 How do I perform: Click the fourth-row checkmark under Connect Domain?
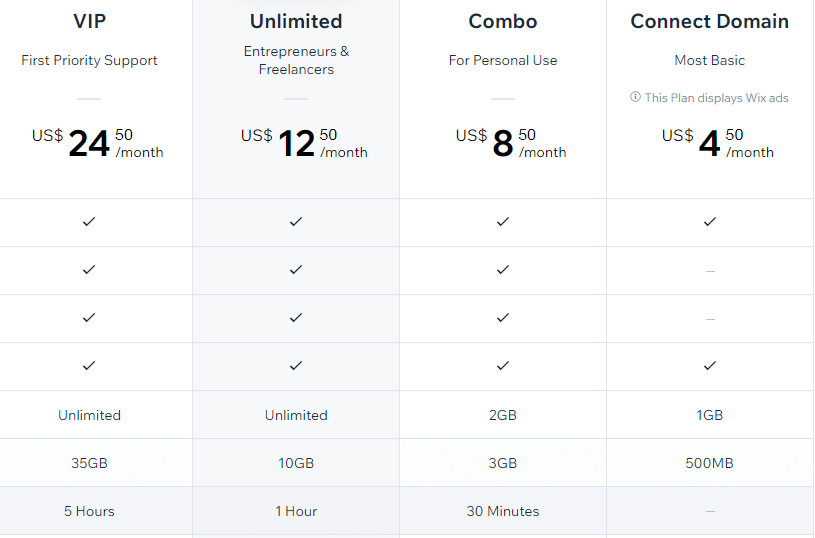709,366
